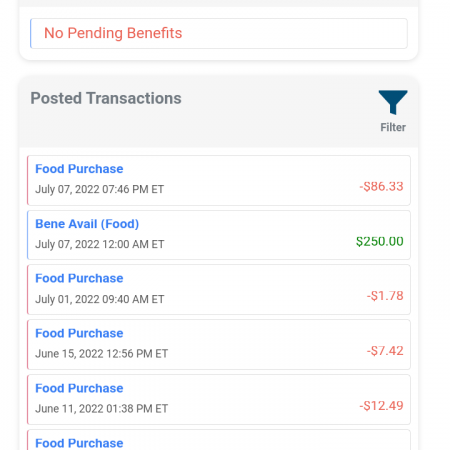Open the June 11 Food Purchase link
This screenshot has width=450, height=450.
point(79,388)
